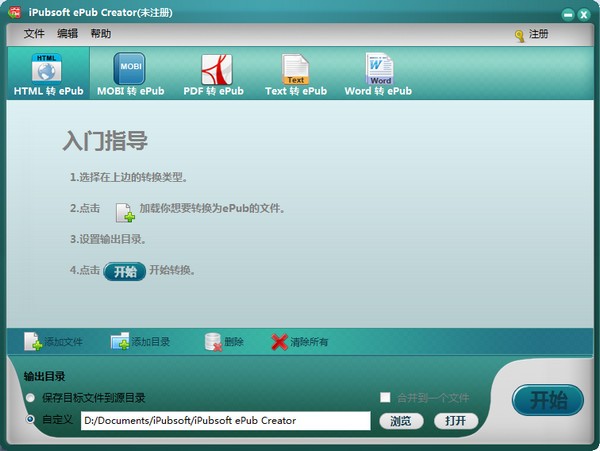Viewport: 600px width, 451px height.
Task: Enable the 合并到一个文件 checkbox
Action: 385,397
